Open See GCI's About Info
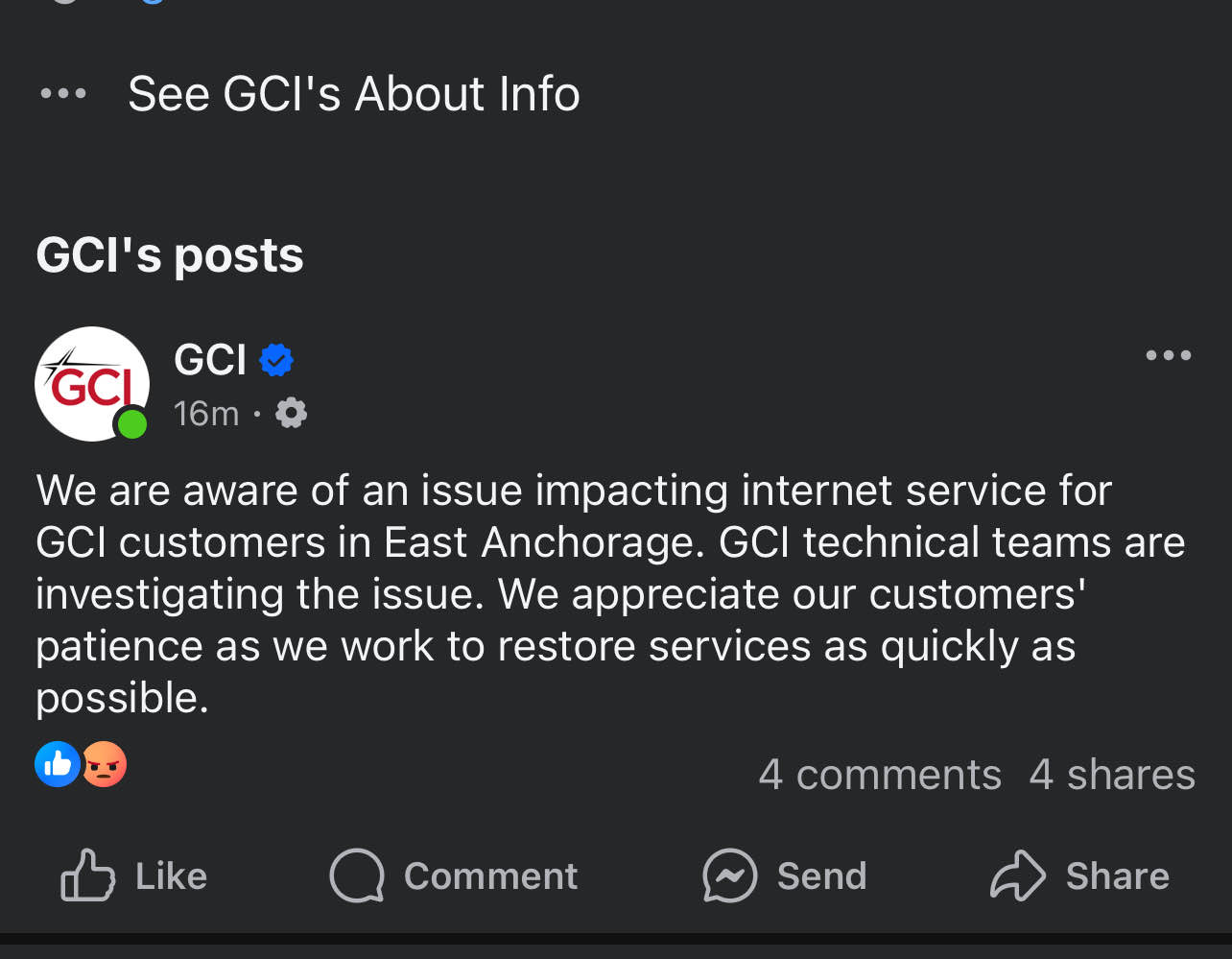The width and height of the screenshot is (1232, 959). pos(353,94)
